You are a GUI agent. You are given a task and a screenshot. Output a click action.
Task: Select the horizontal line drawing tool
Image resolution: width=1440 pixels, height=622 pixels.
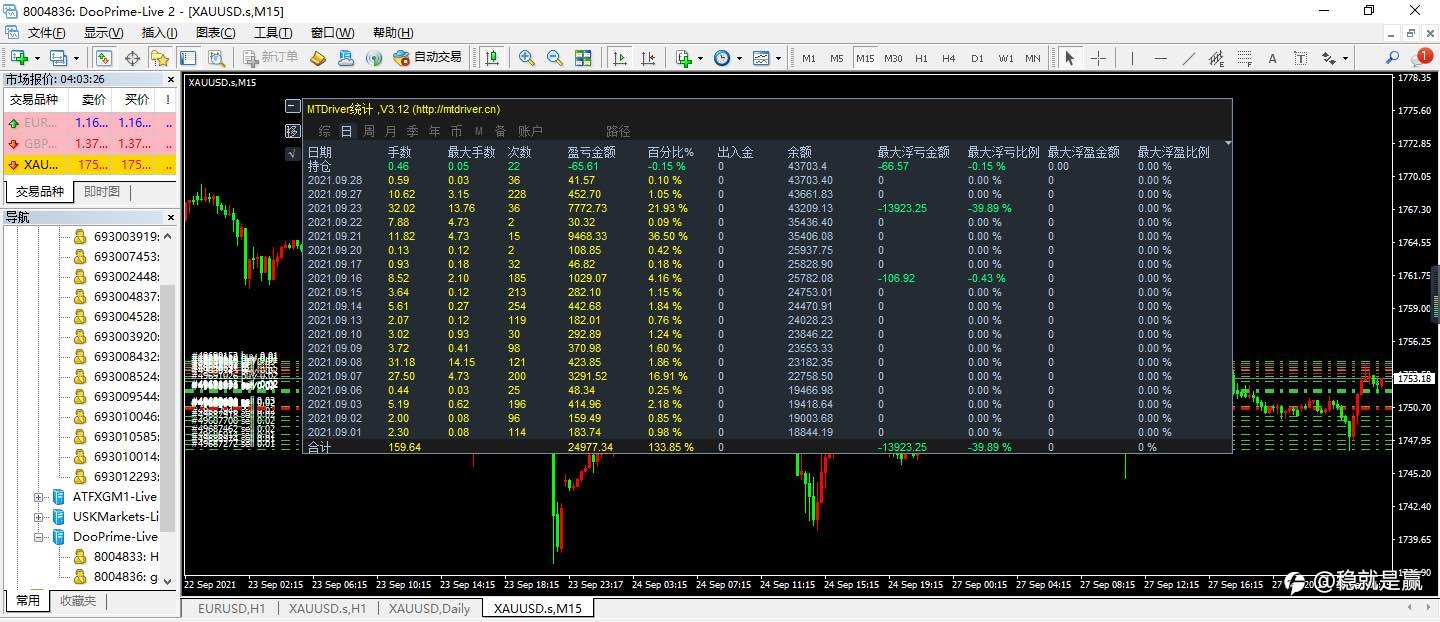point(1162,58)
